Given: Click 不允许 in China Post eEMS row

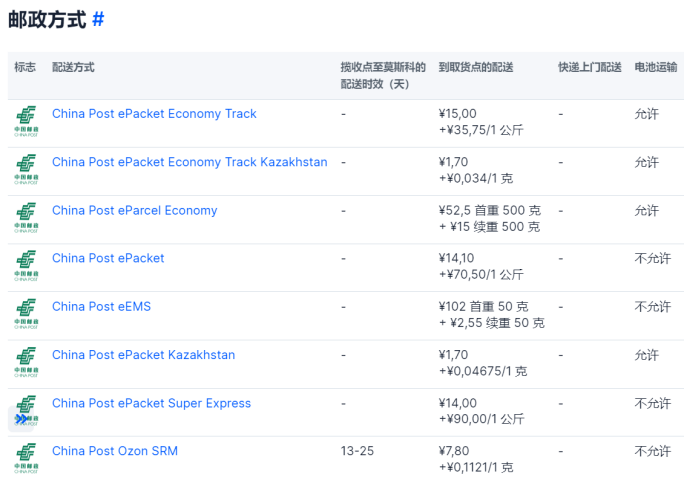Looking at the screenshot, I should pos(653,307).
